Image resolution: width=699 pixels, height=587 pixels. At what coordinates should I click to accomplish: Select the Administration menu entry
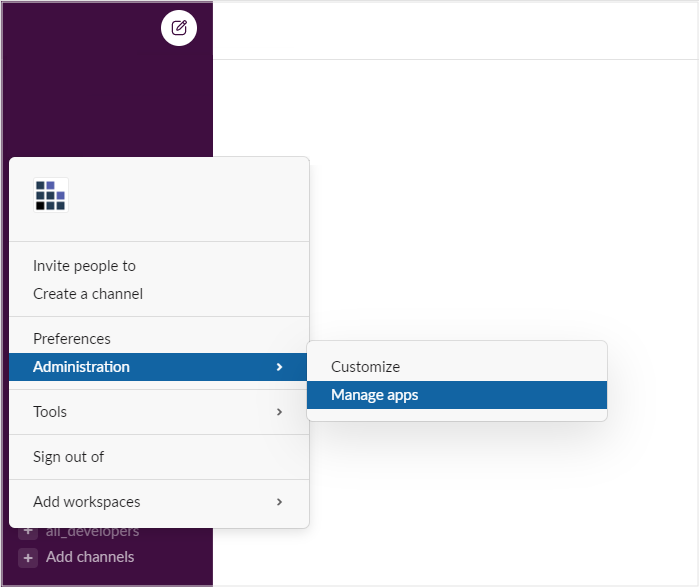[82, 367]
